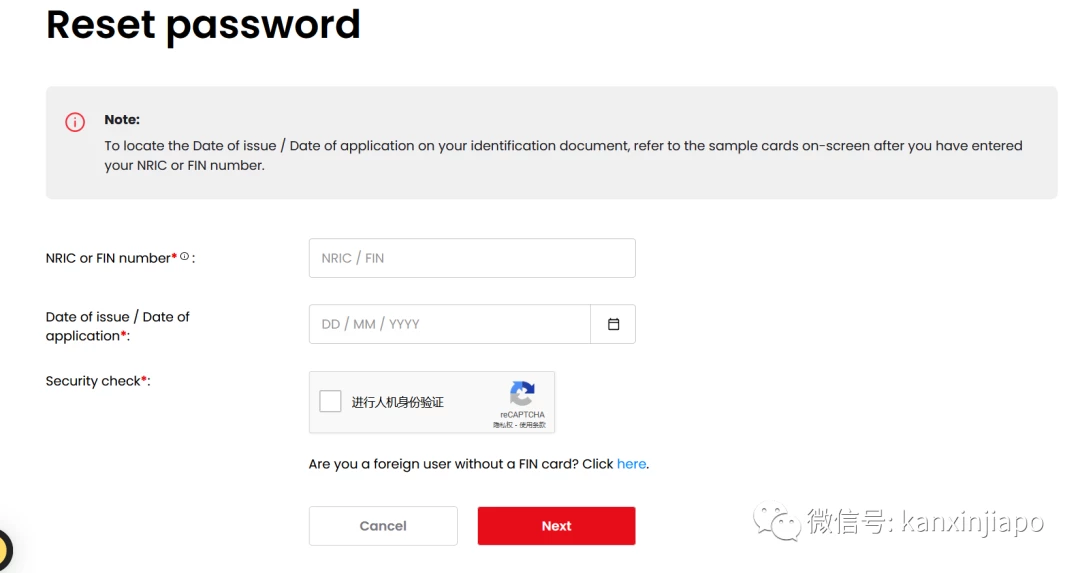Click the 'Reset password' page heading
This screenshot has width=1080, height=573.
click(203, 25)
